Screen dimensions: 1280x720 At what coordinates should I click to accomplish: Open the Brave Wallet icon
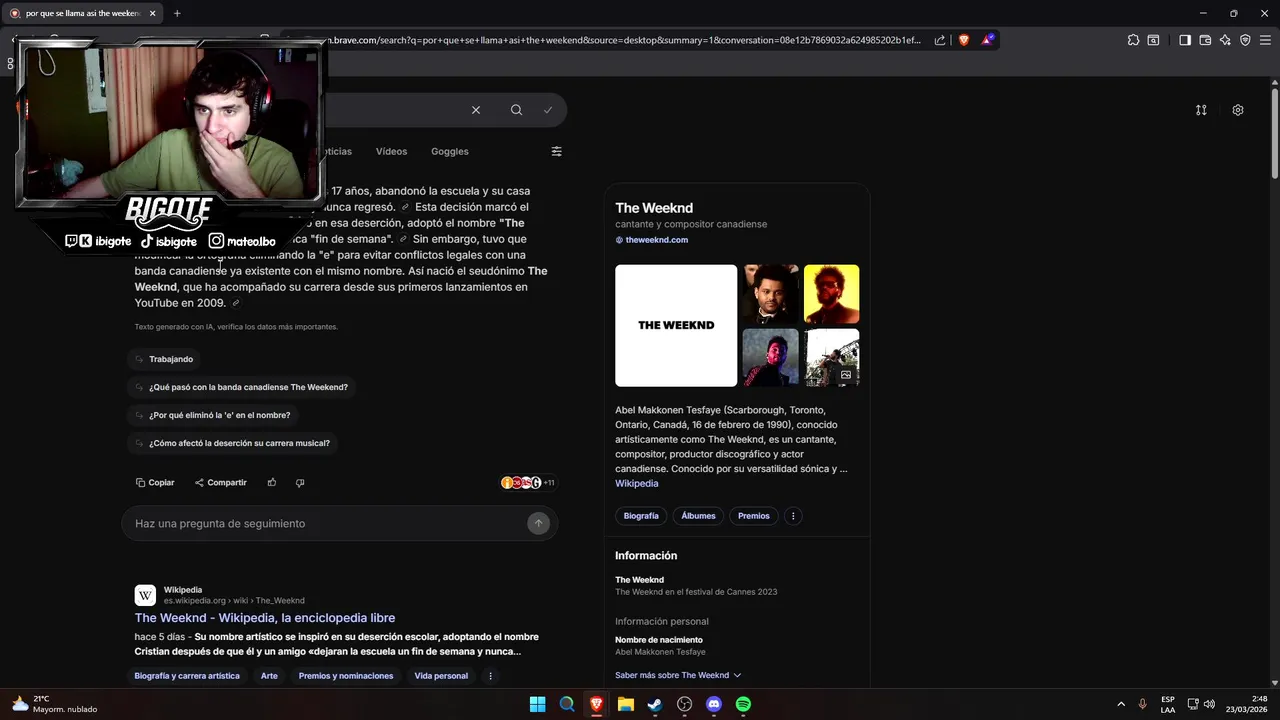(x=1205, y=40)
